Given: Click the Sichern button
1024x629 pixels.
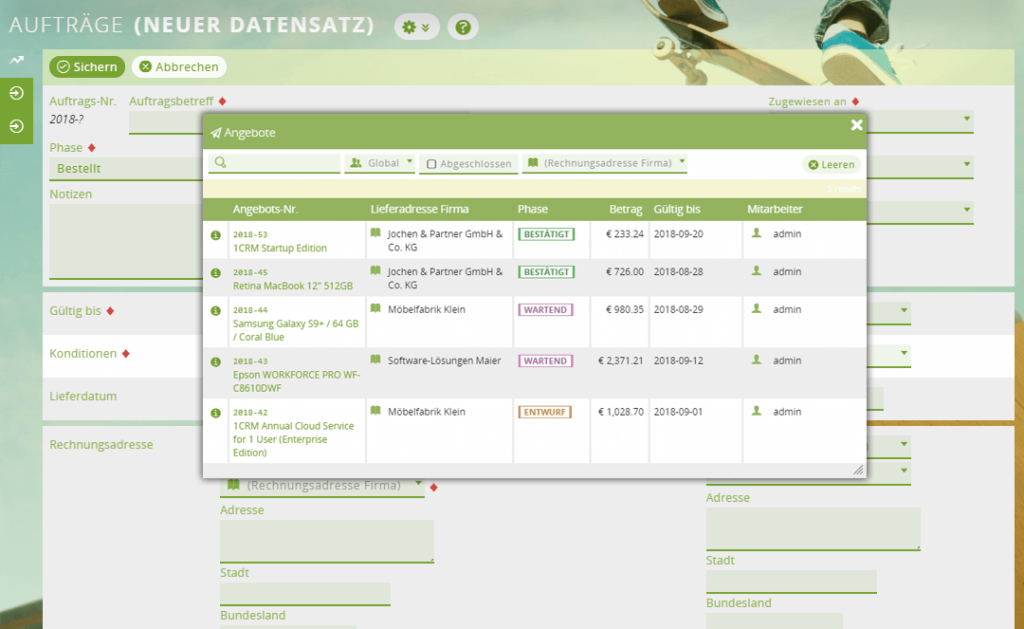Looking at the screenshot, I should pos(87,67).
